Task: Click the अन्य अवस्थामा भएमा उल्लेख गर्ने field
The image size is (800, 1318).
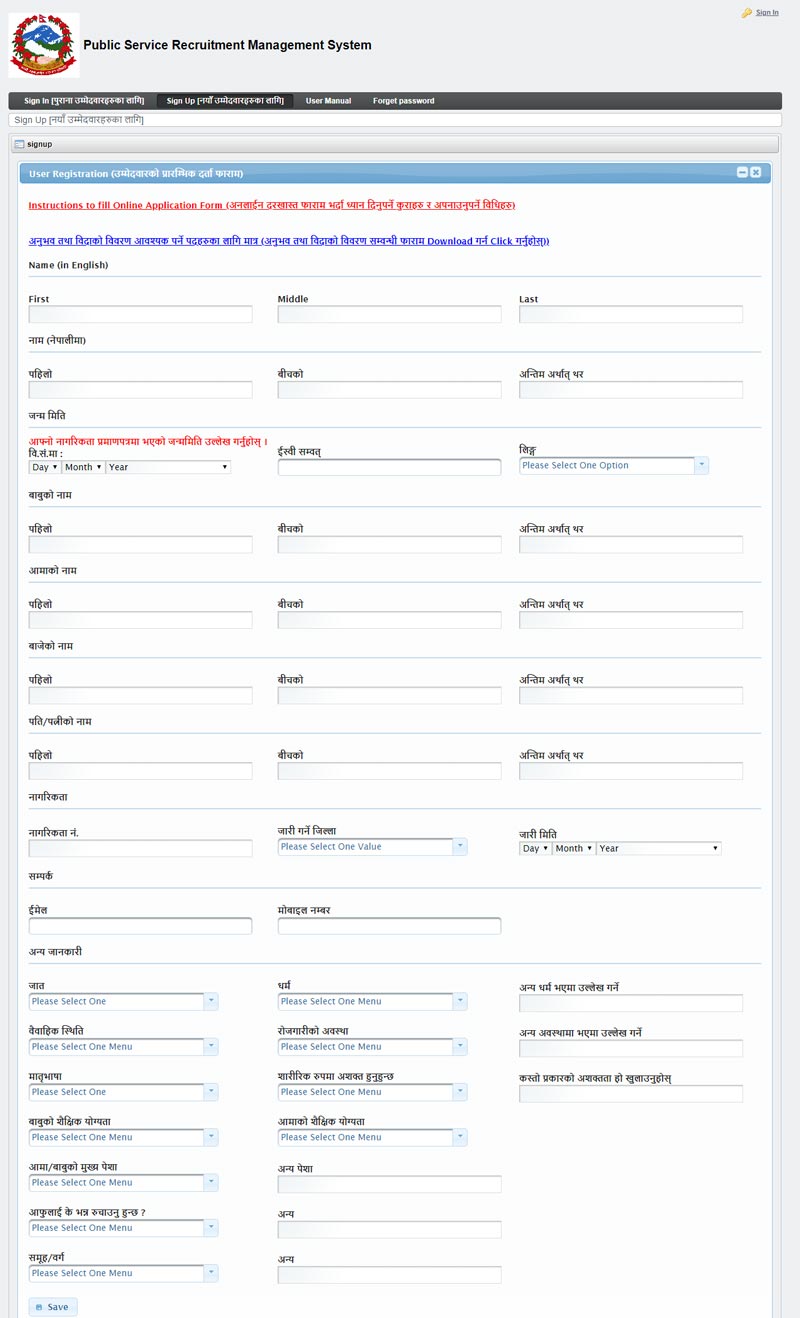Action: 631,1048
